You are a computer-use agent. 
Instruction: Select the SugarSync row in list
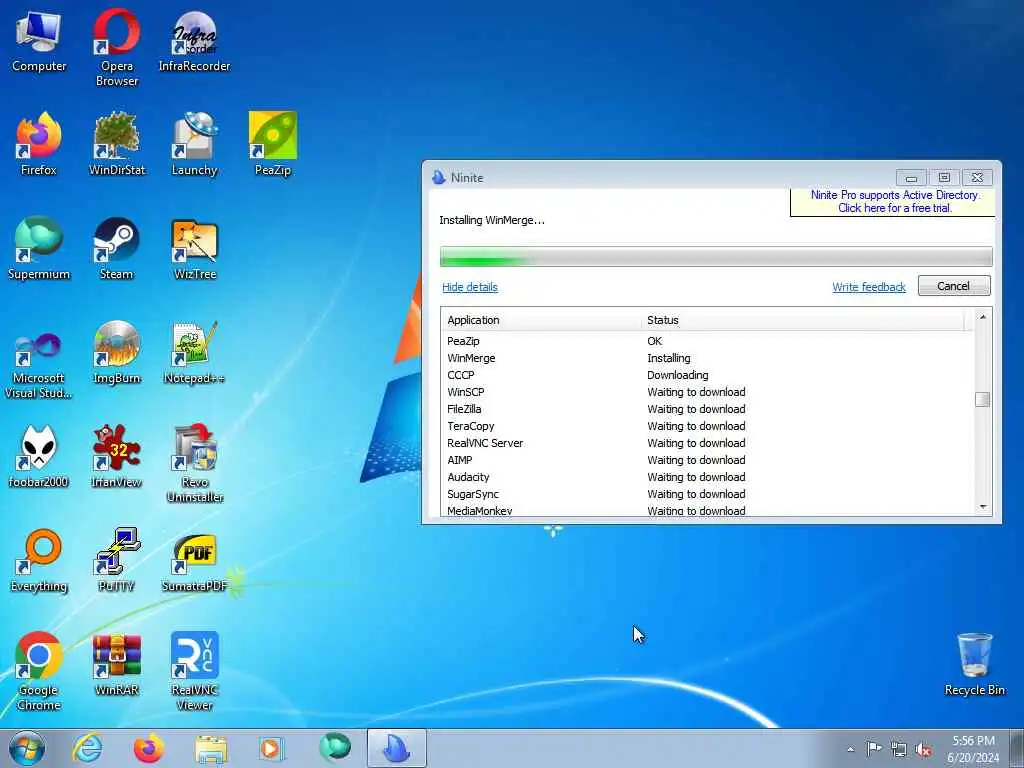click(x=707, y=494)
